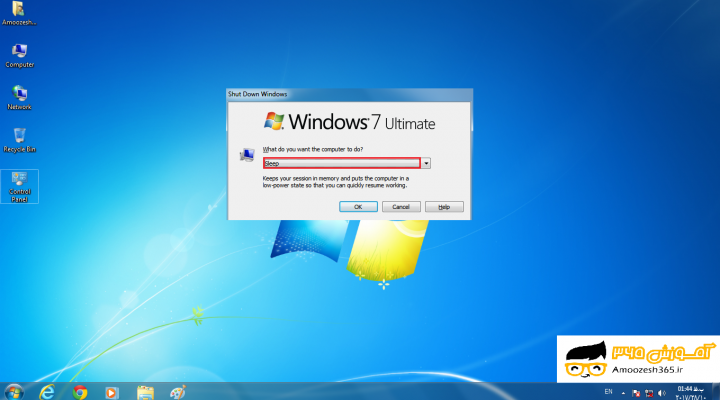
Task: Open the shutdown action dropdown arrow
Action: tap(426, 163)
